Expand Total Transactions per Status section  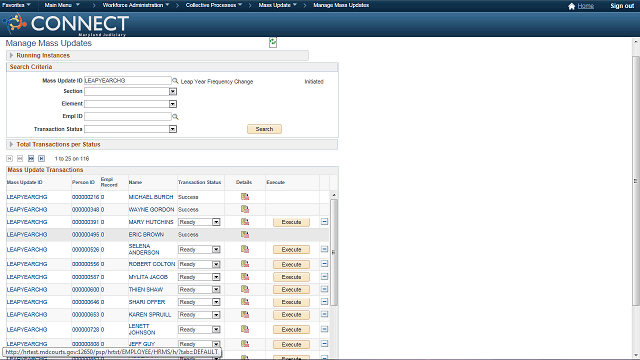tap(11, 144)
